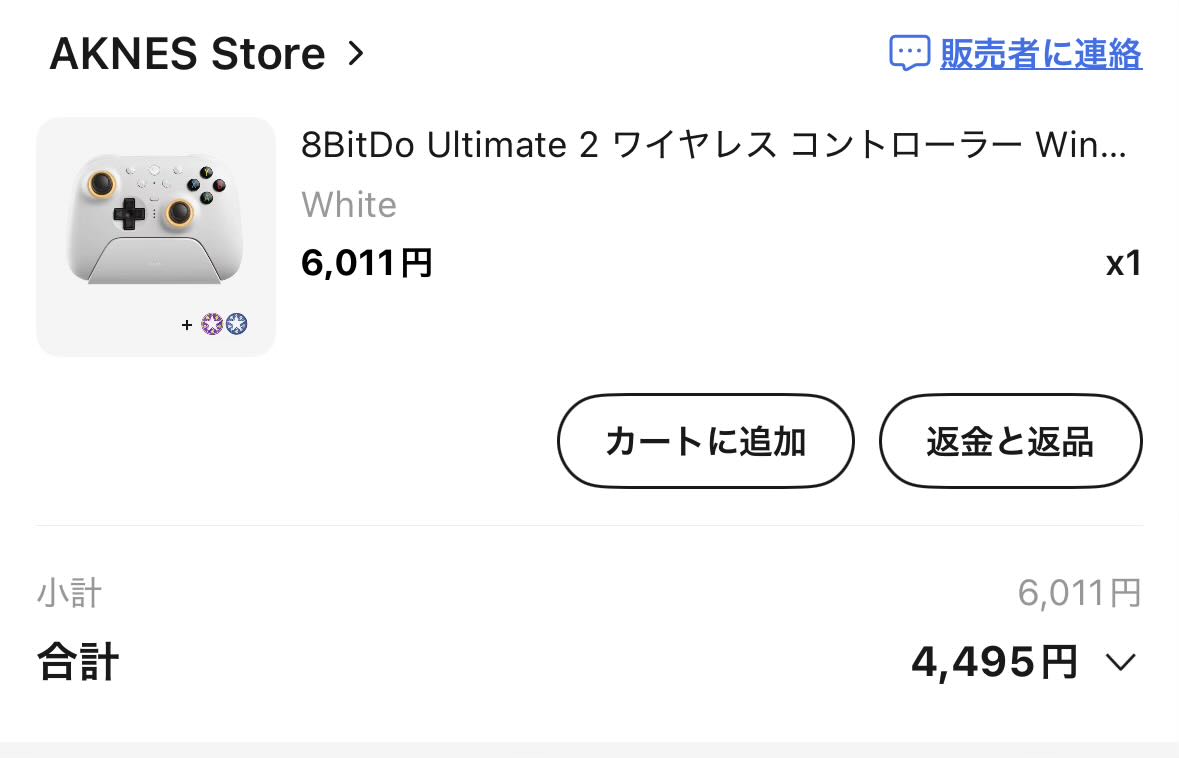Tap the chat bubble icon
Image resolution: width=1179 pixels, height=758 pixels.
click(x=909, y=53)
